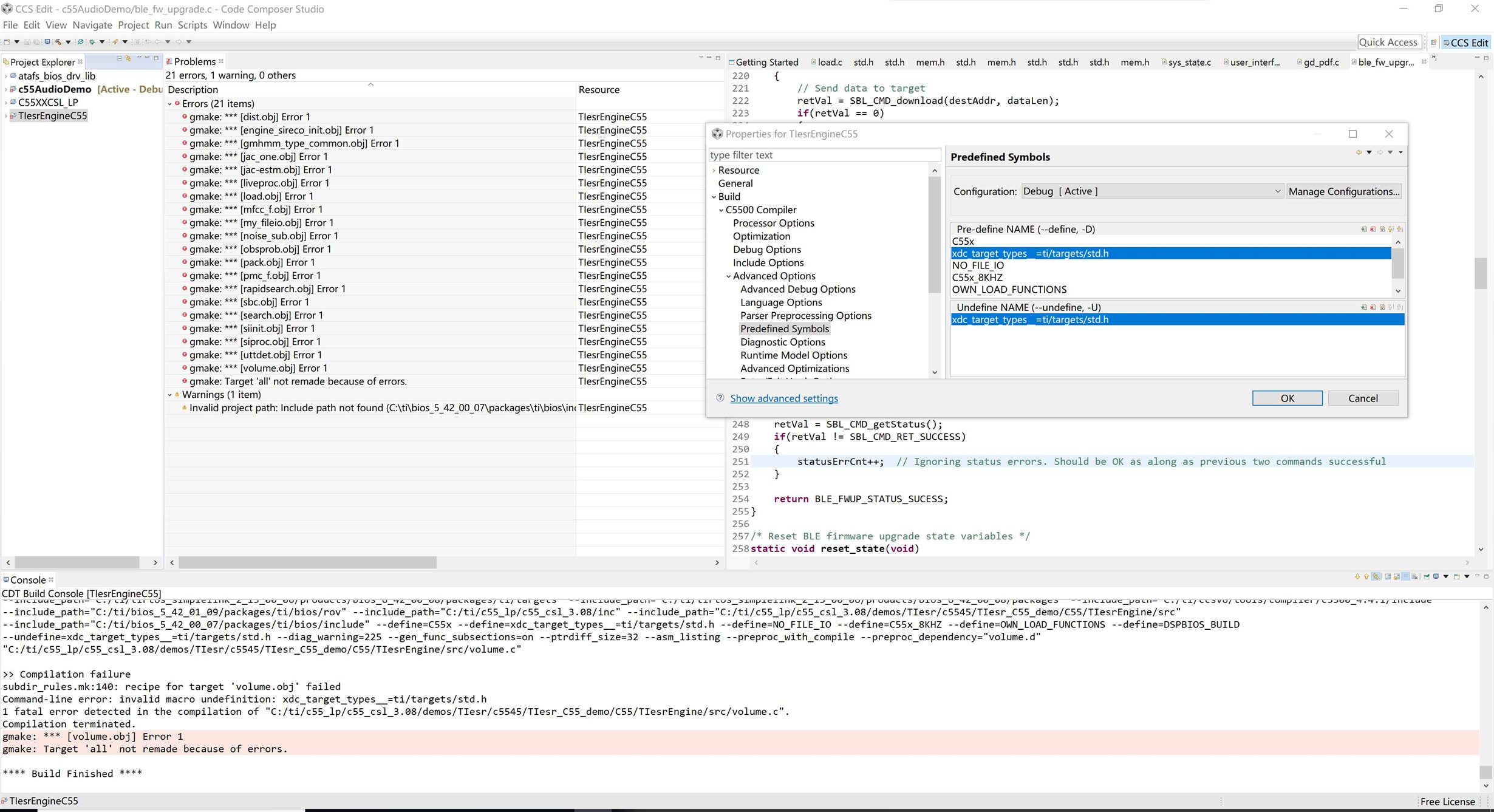Move Pre-define entry up icon
The image size is (1494, 812).
click(1391, 229)
